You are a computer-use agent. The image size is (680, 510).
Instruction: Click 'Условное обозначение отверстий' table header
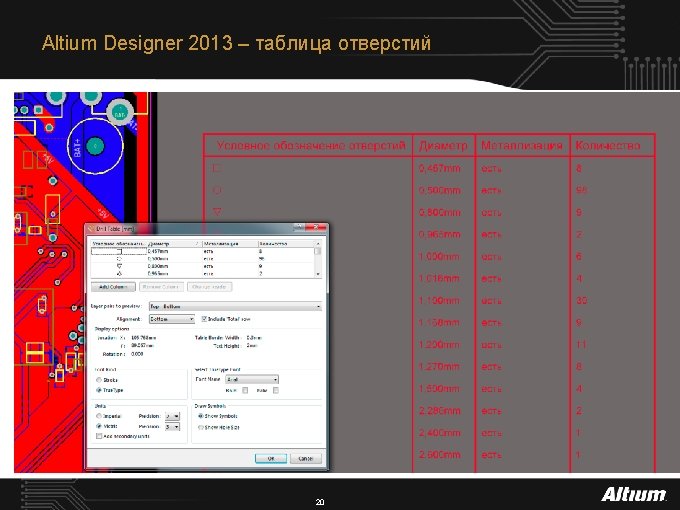[311, 145]
